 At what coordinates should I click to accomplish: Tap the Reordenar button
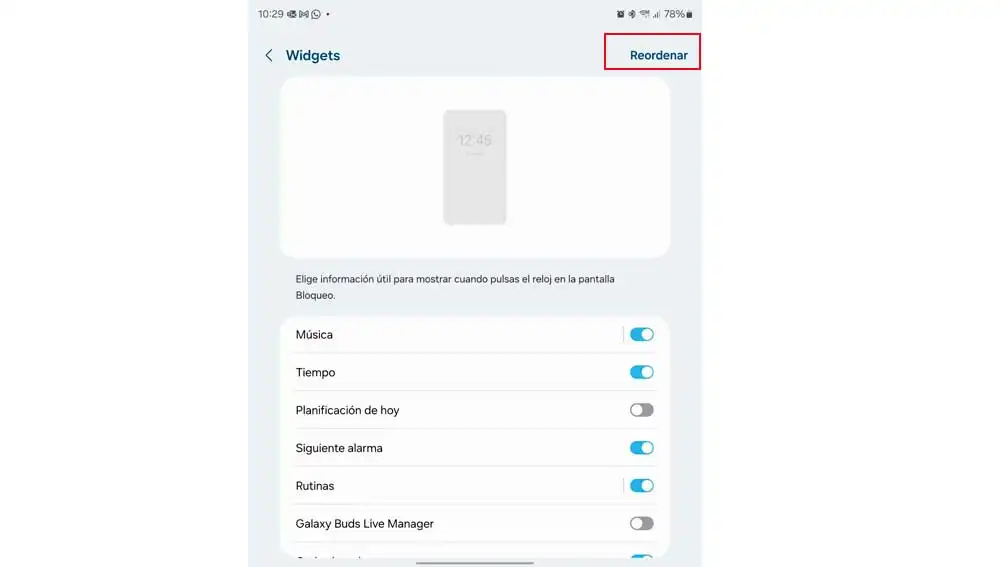click(x=658, y=55)
